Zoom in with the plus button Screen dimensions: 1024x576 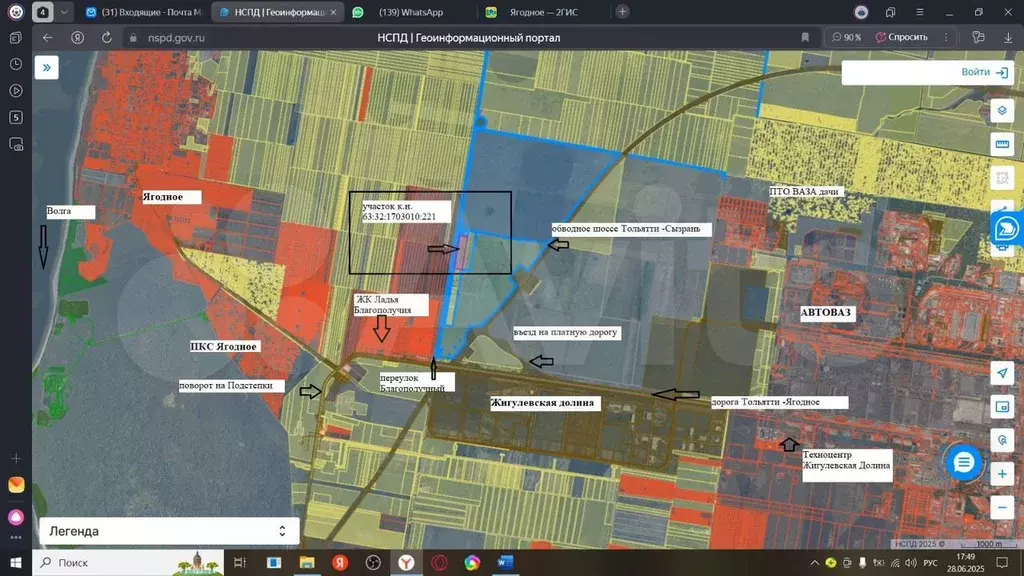pos(1002,474)
